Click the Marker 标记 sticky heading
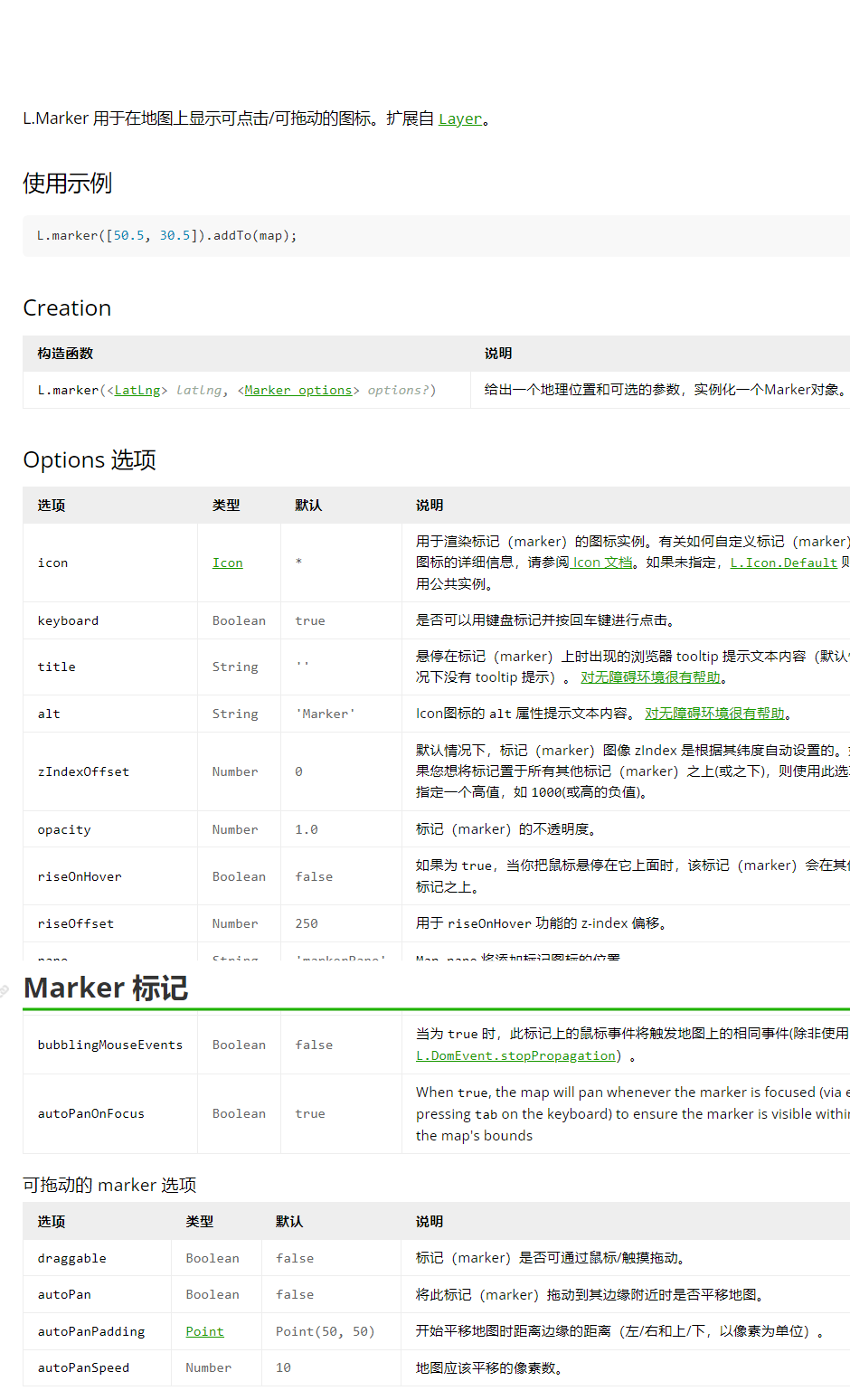Screen dimensions: 850x1400 (106, 988)
